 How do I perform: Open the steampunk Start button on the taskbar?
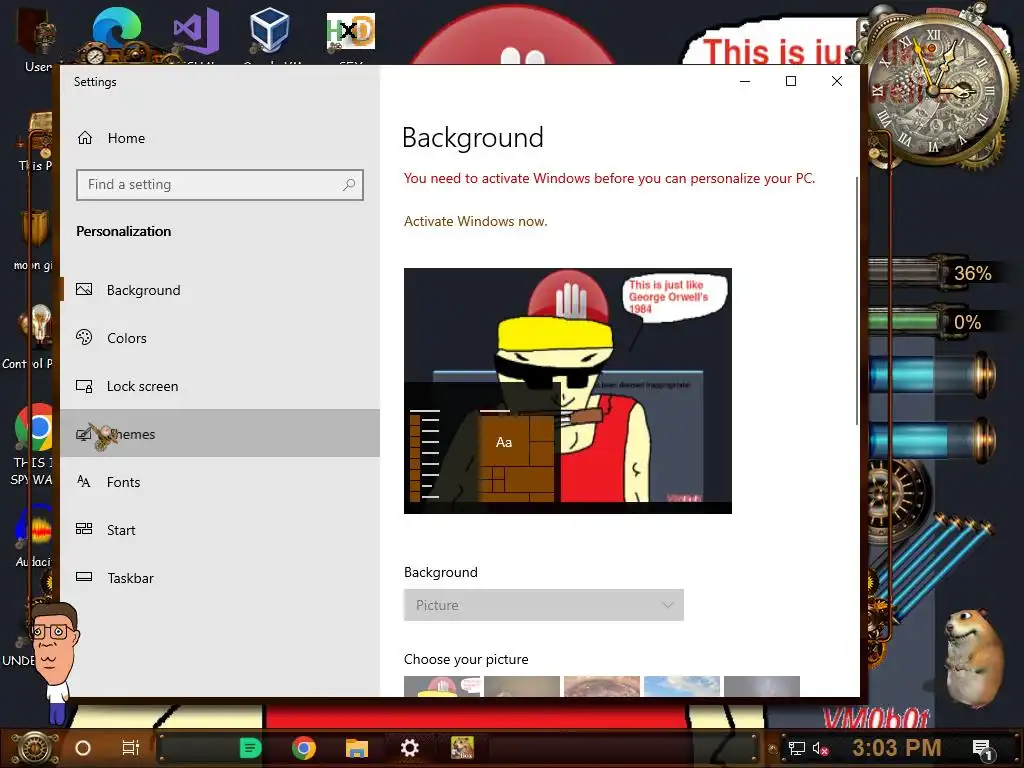[x=35, y=748]
